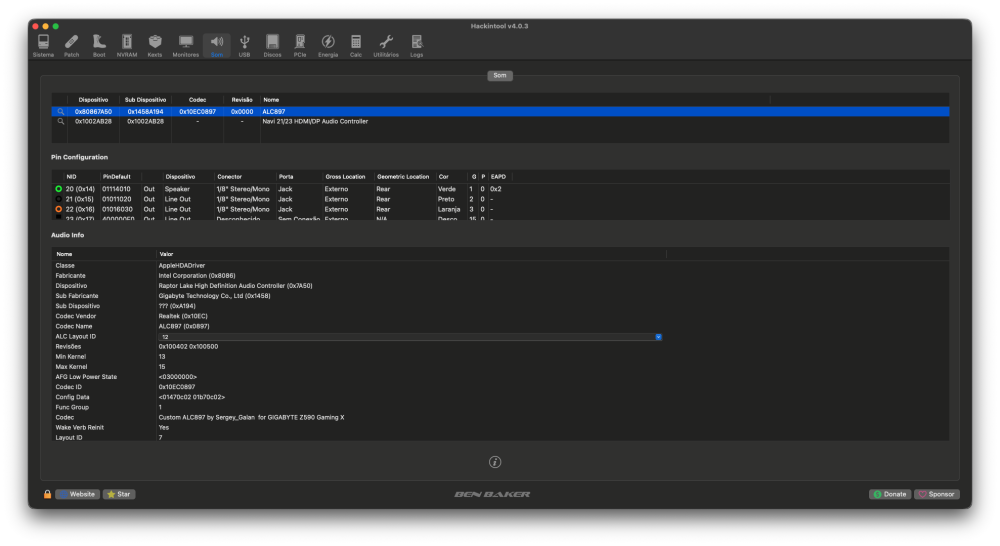Viewport: 1000px width, 546px height.
Task: Click the magnifier icon in Navi 21/23 row
Action: [61, 121]
